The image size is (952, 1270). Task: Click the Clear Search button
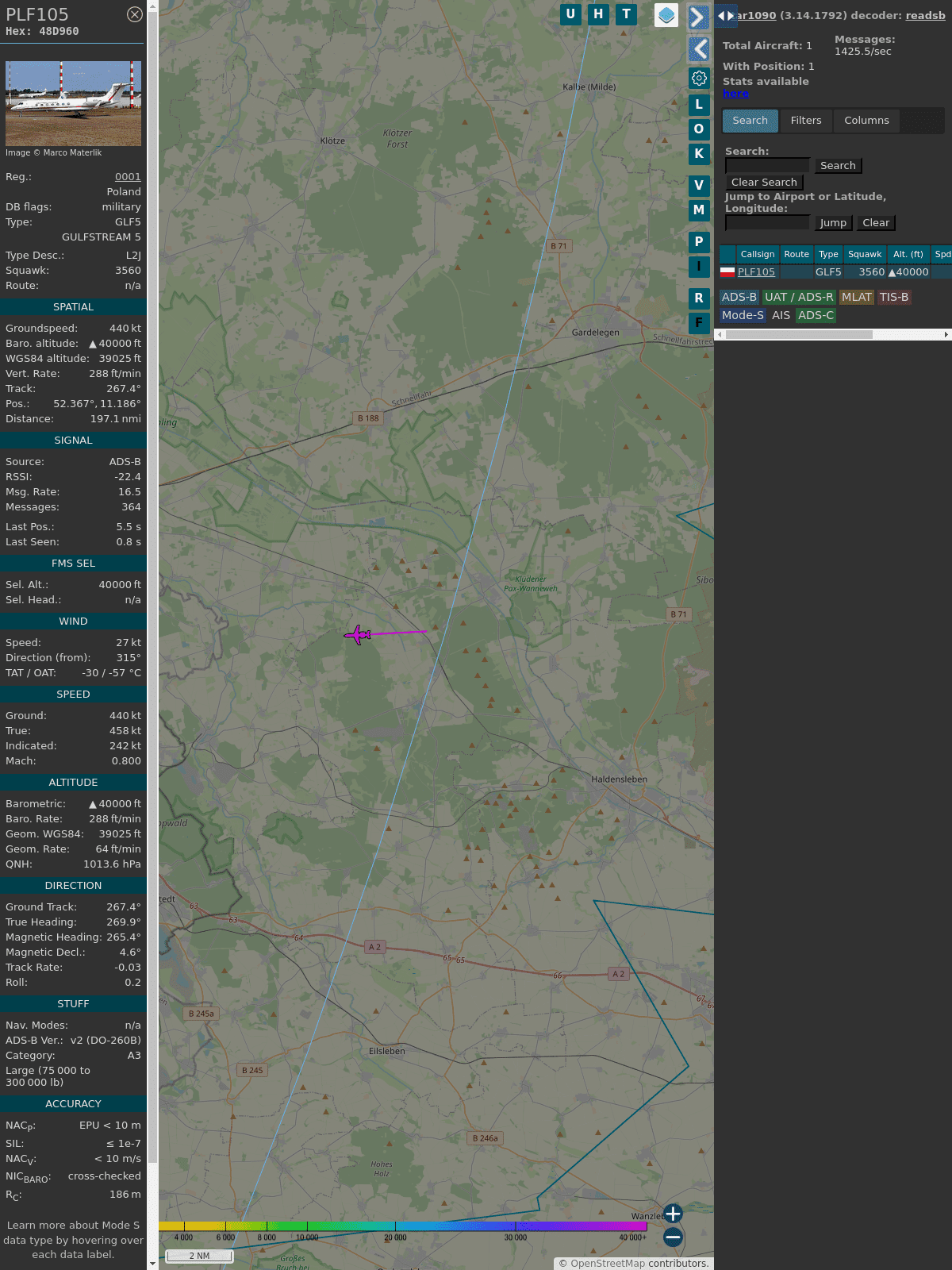(764, 183)
